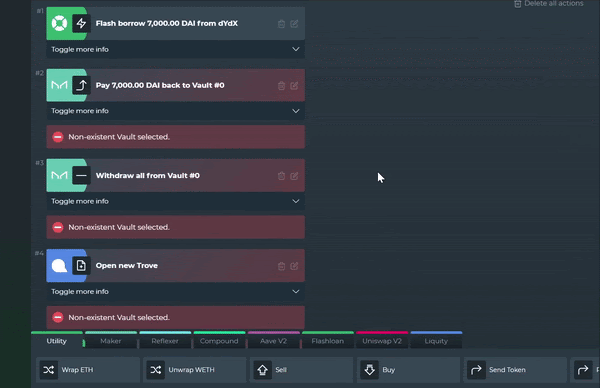Click the trash icon beside Delete all actions
The image size is (600, 388).
(518, 4)
